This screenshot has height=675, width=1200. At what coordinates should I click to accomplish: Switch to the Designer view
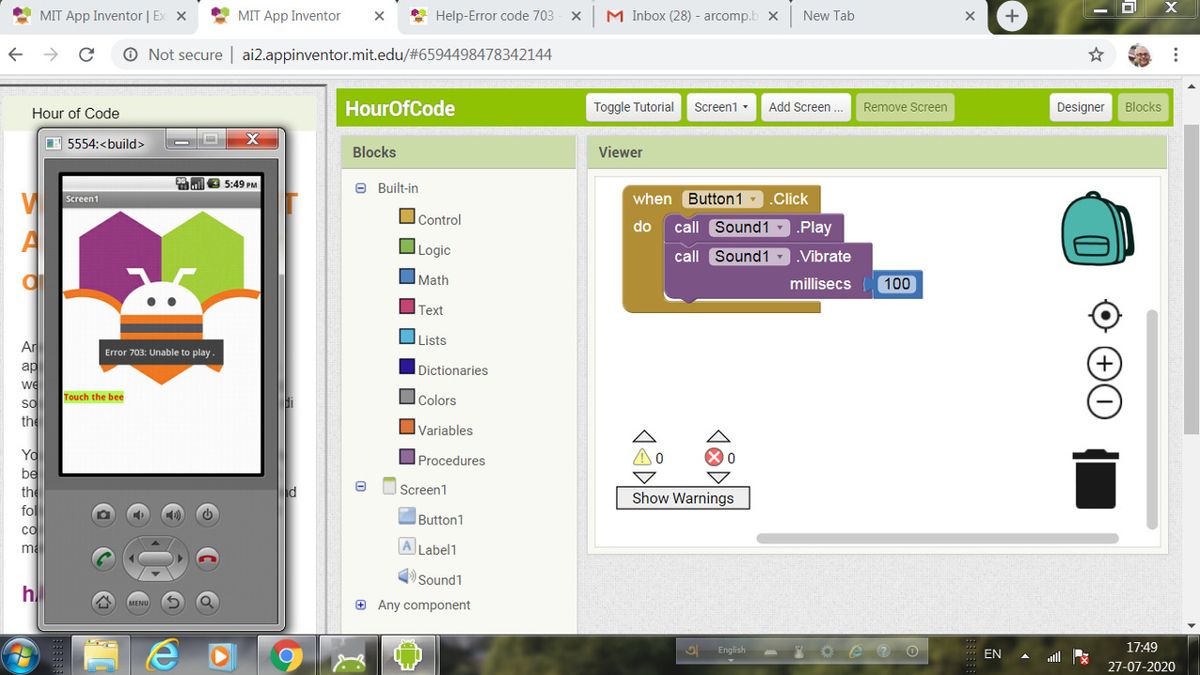pyautogui.click(x=1080, y=107)
